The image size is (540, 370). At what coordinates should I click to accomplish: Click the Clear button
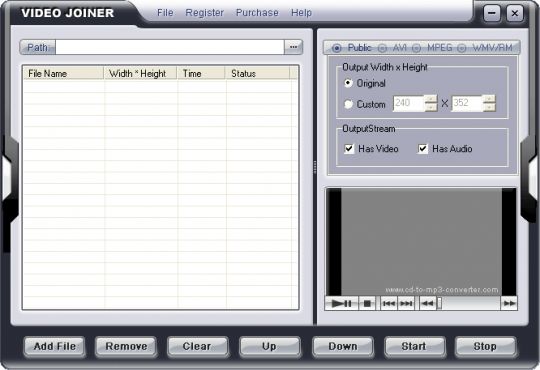pos(197,347)
